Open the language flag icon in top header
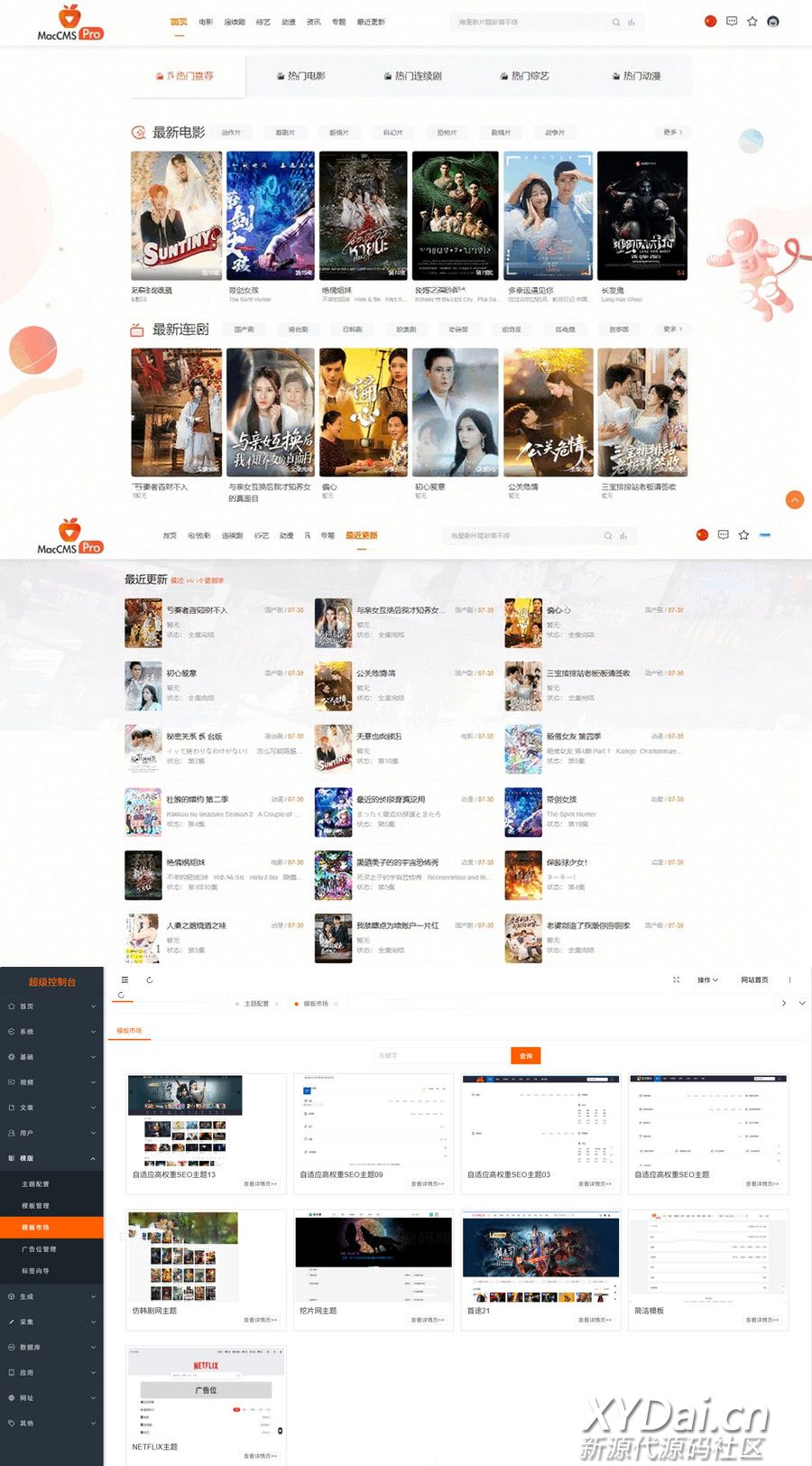 pyautogui.click(x=710, y=21)
